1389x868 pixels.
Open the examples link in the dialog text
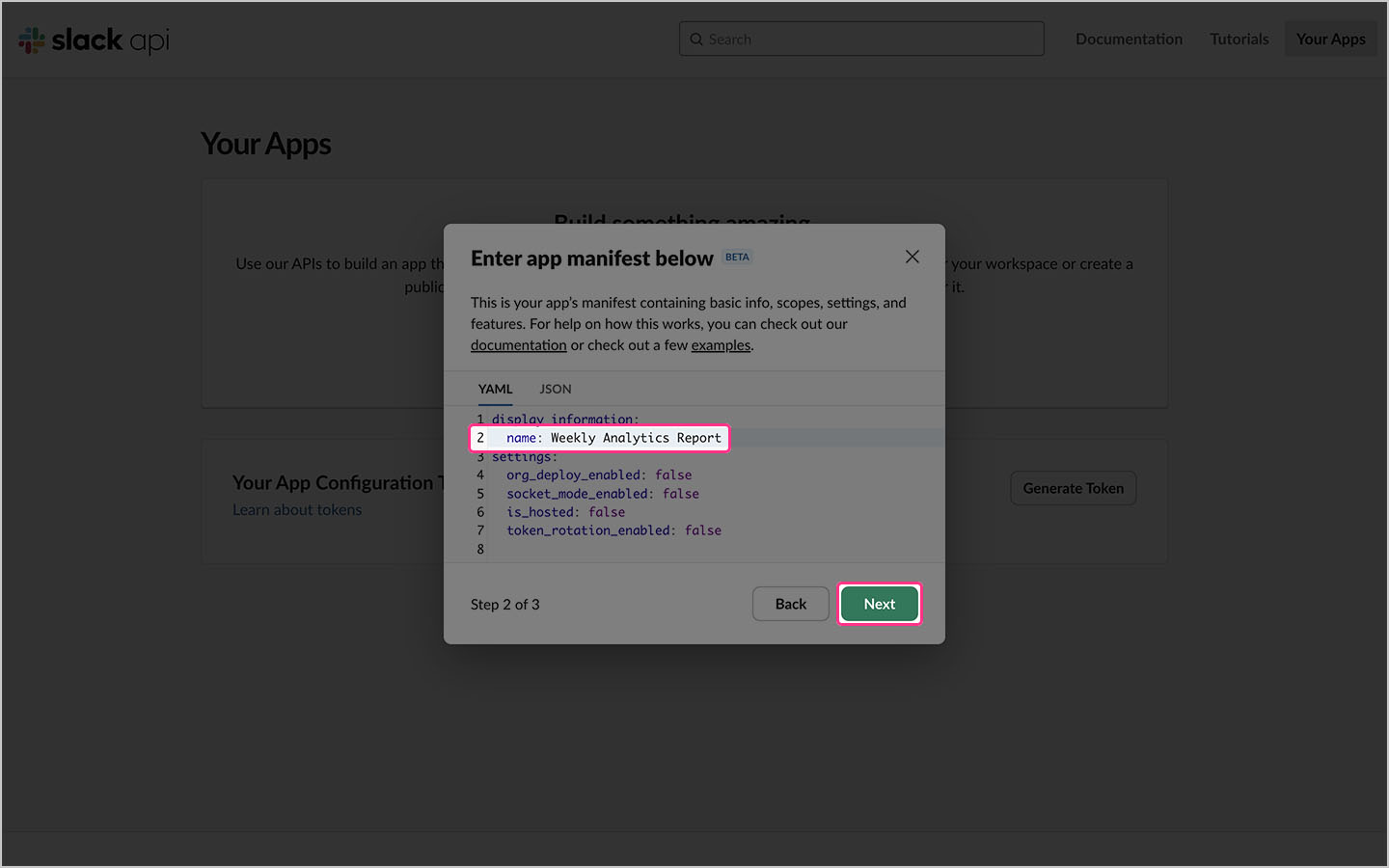(x=720, y=344)
